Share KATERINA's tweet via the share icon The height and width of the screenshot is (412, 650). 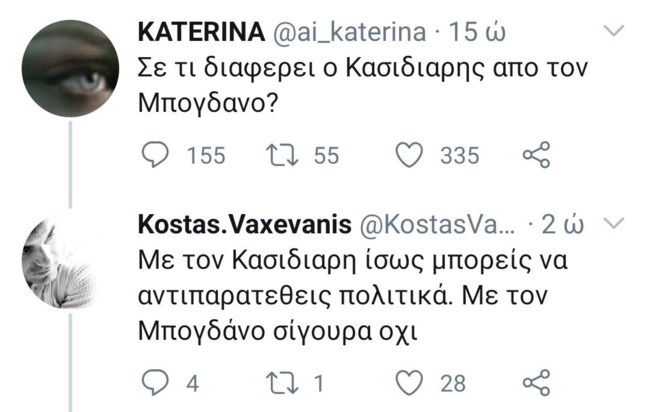tap(537, 155)
